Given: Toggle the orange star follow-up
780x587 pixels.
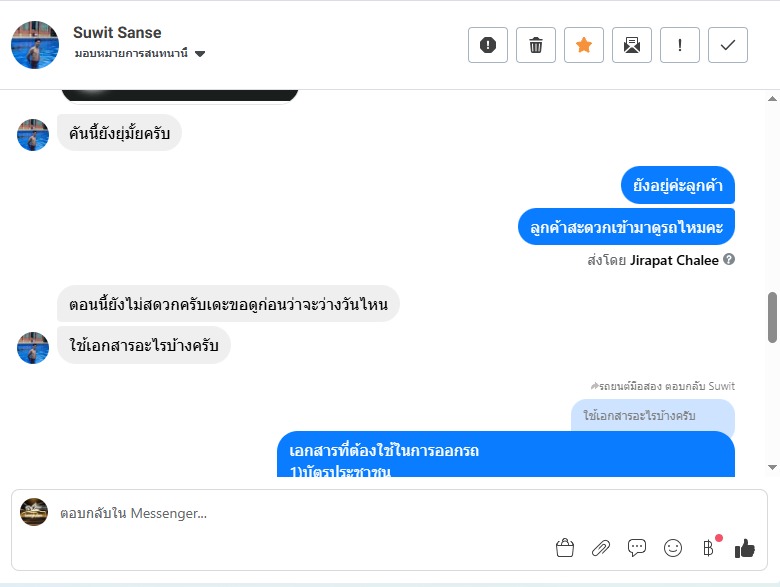Looking at the screenshot, I should point(584,45).
